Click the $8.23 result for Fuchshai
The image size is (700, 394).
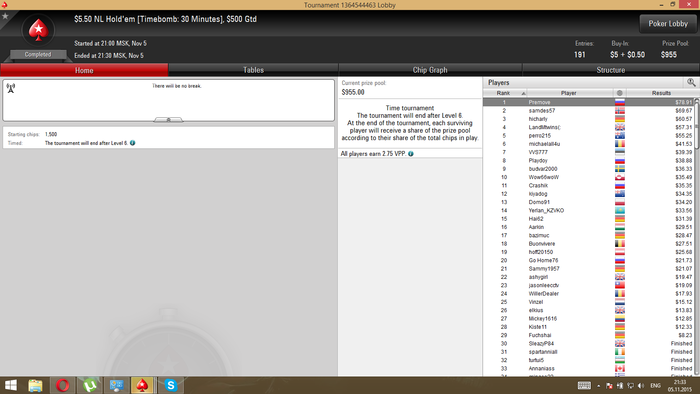(x=685, y=335)
